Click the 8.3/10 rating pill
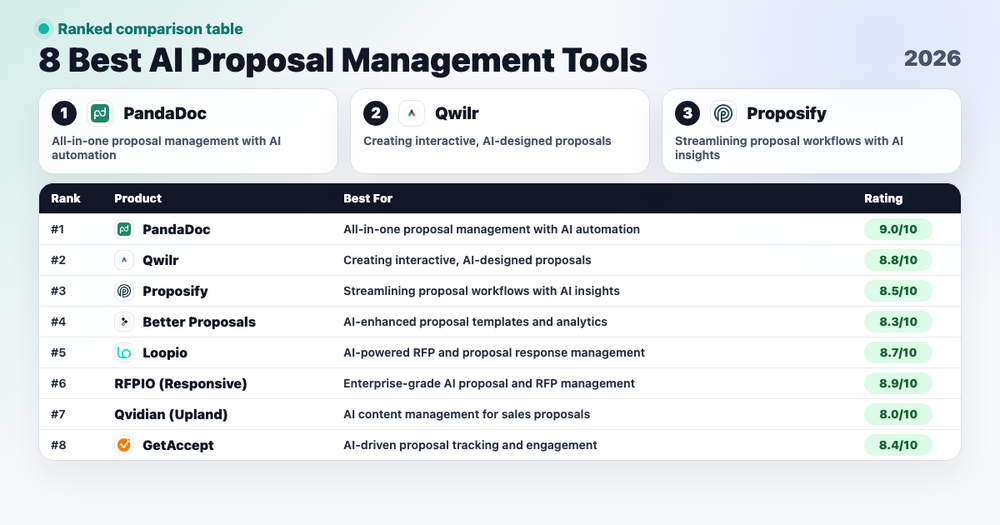This screenshot has height=525, width=1000. point(898,322)
